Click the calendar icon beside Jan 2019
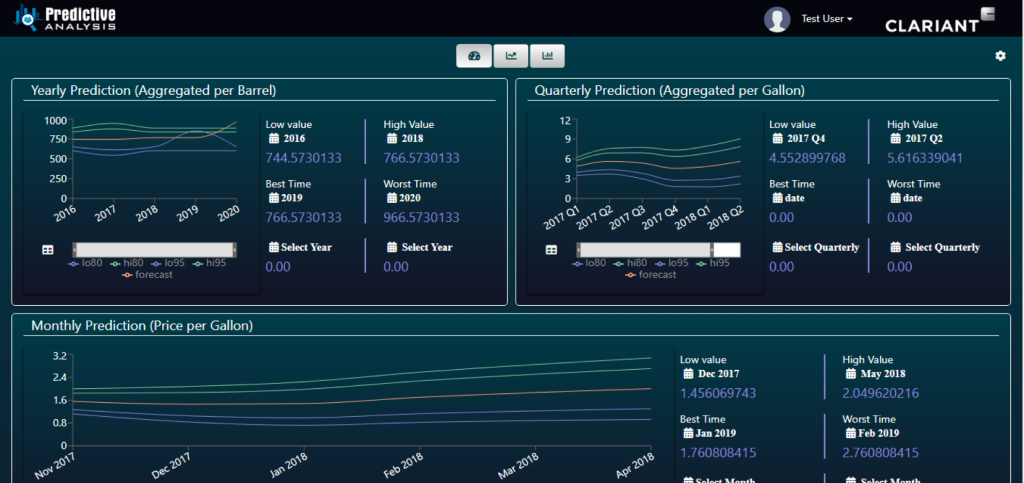 tap(688, 433)
